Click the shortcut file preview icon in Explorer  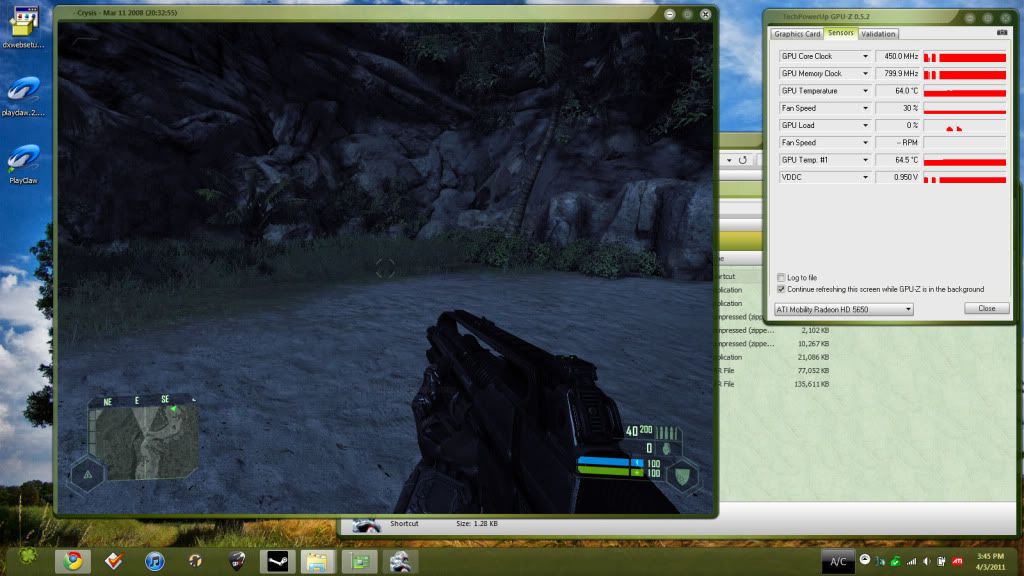pos(366,526)
